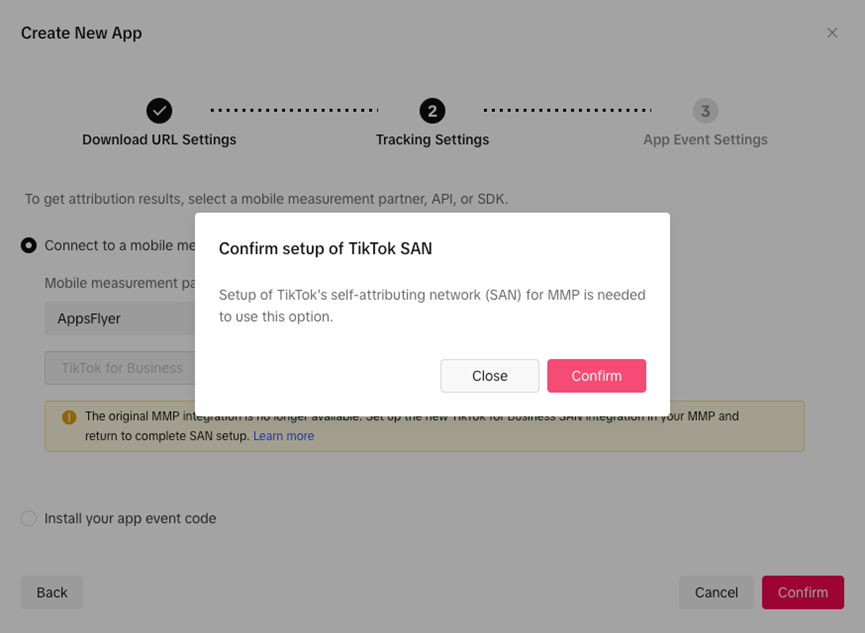Click the bottom-right Confirm button
The image size is (865, 633).
(x=803, y=592)
